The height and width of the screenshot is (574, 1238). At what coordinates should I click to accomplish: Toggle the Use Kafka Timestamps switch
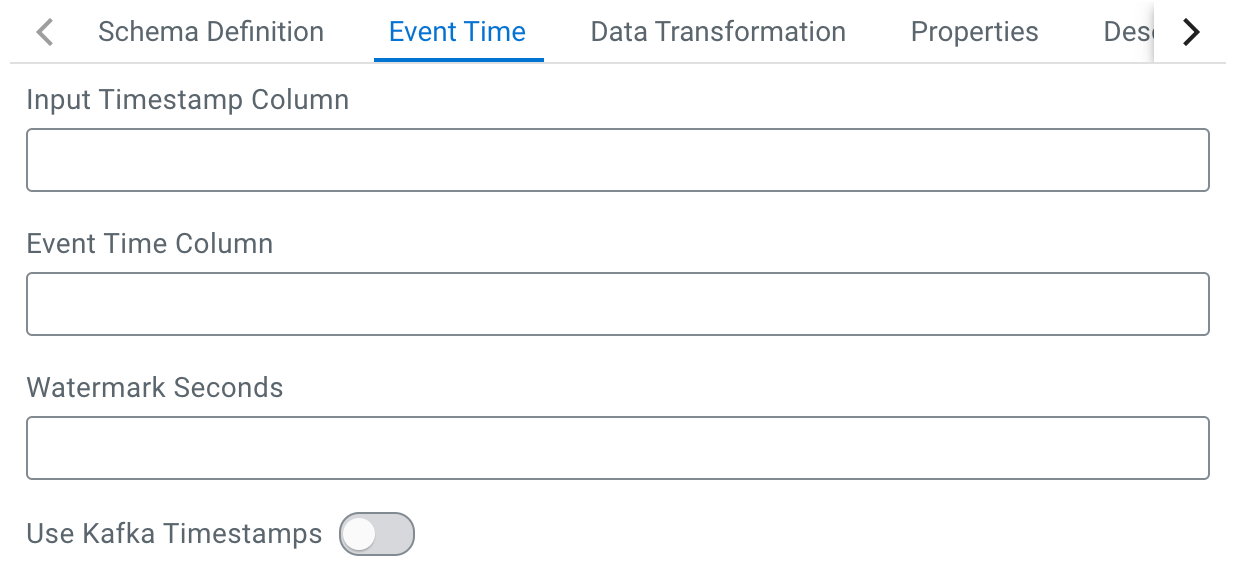coord(376,534)
